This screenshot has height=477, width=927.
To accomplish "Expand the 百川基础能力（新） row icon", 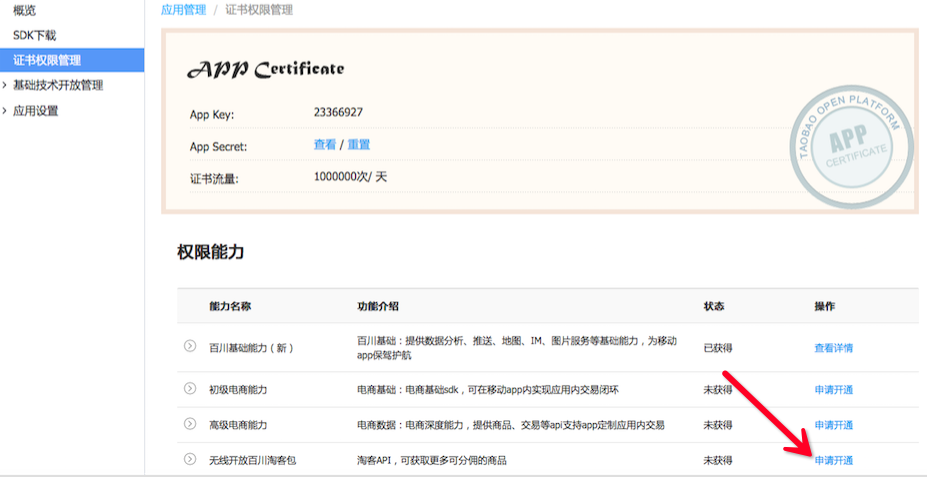I will [189, 346].
